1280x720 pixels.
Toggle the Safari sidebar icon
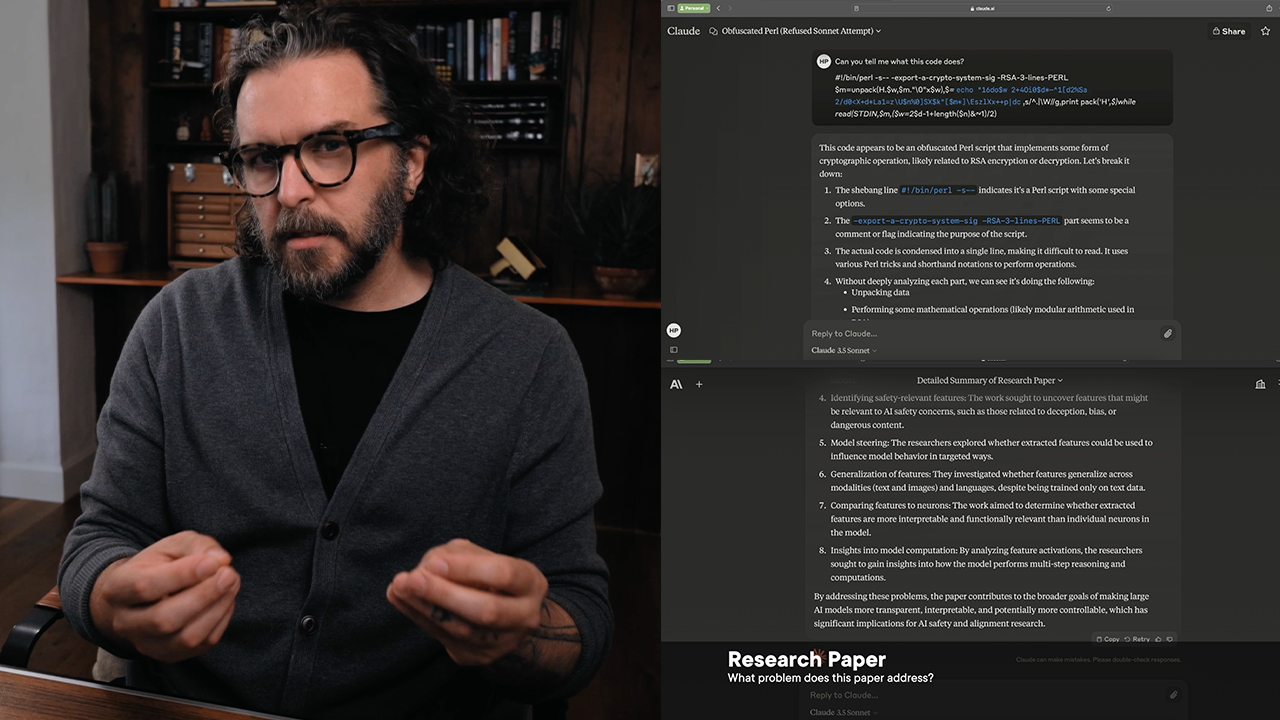[671, 8]
